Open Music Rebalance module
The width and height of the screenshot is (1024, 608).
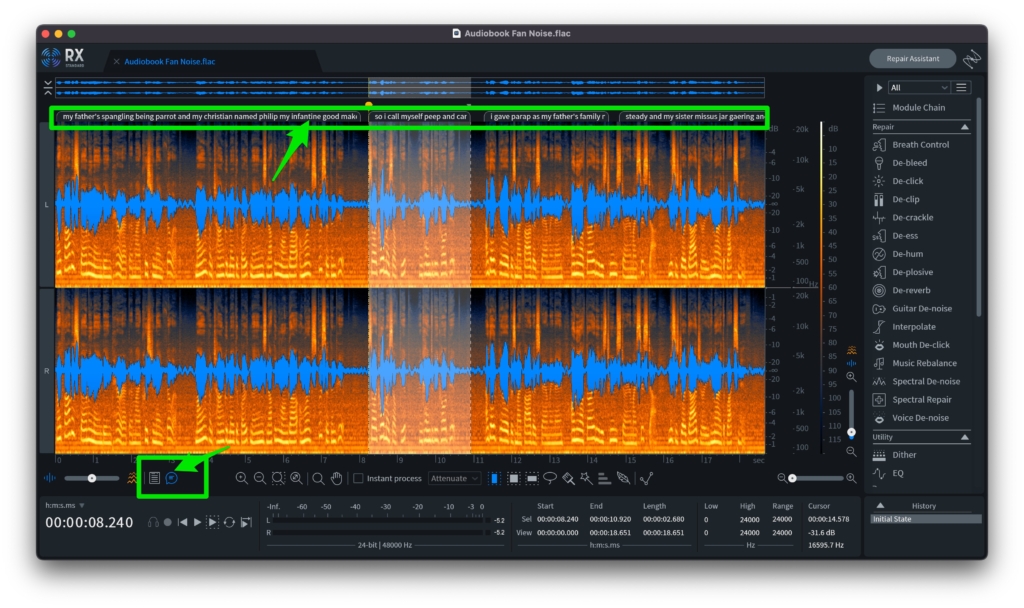(924, 363)
